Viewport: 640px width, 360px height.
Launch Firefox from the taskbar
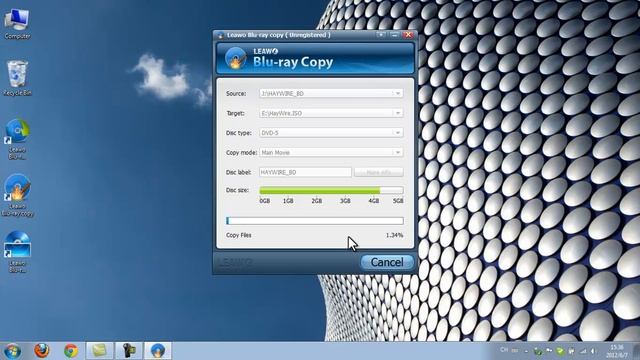coord(42,351)
